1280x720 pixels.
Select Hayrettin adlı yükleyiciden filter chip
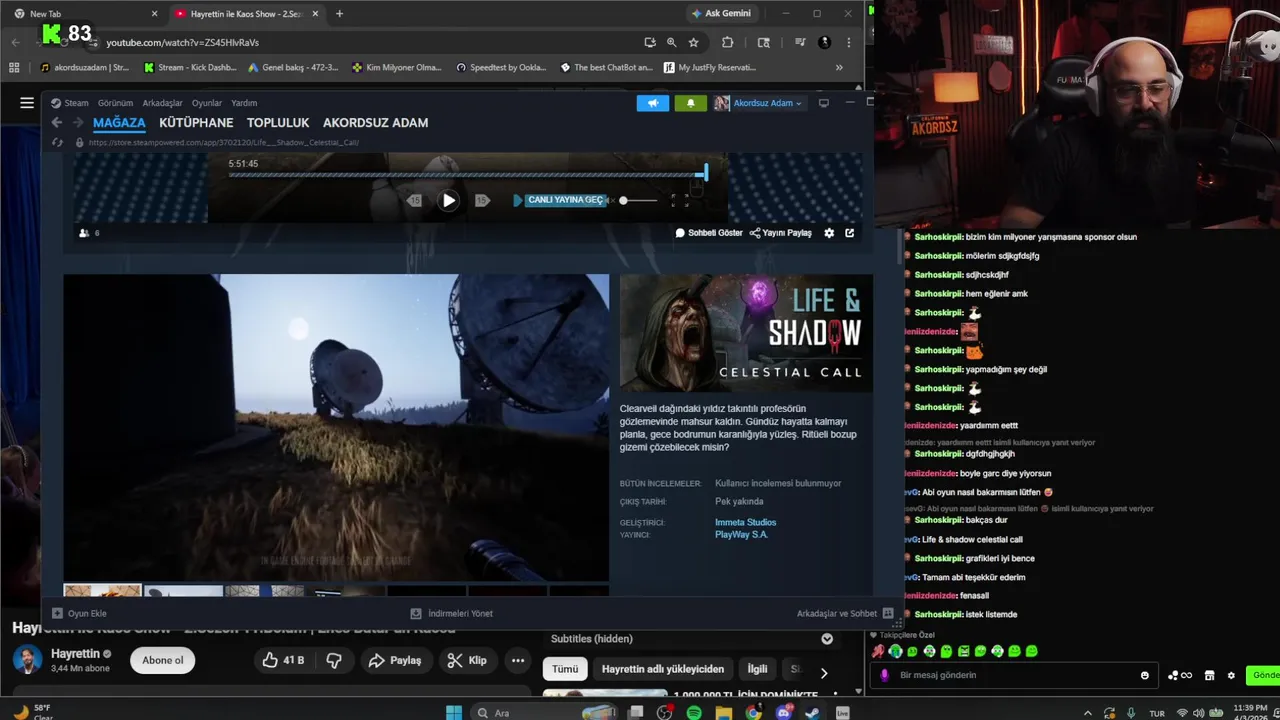click(663, 669)
